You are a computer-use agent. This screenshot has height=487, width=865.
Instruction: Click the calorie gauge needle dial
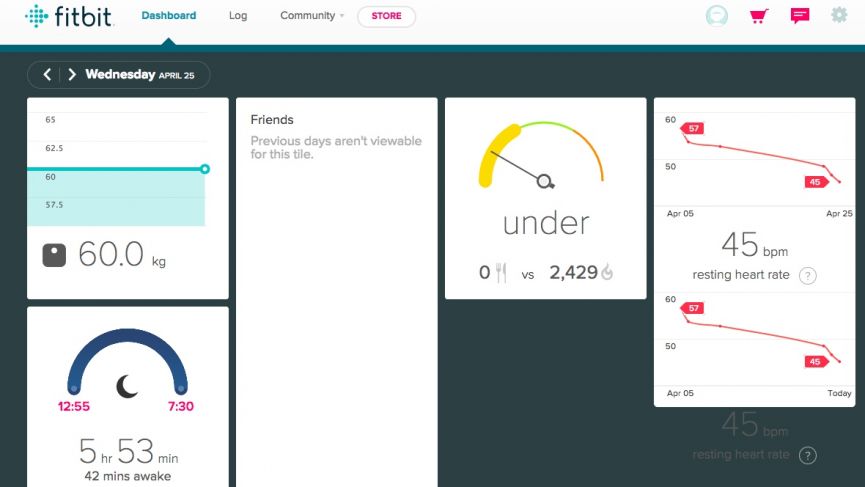point(545,181)
